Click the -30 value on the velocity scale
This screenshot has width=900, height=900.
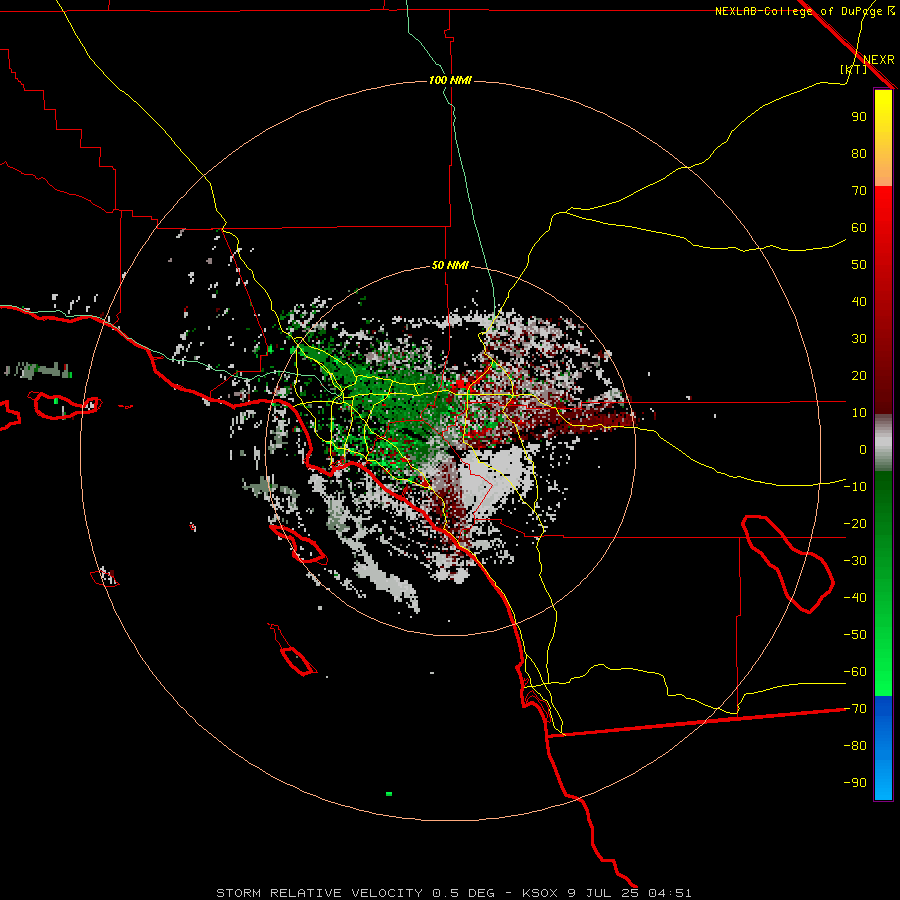[855, 561]
